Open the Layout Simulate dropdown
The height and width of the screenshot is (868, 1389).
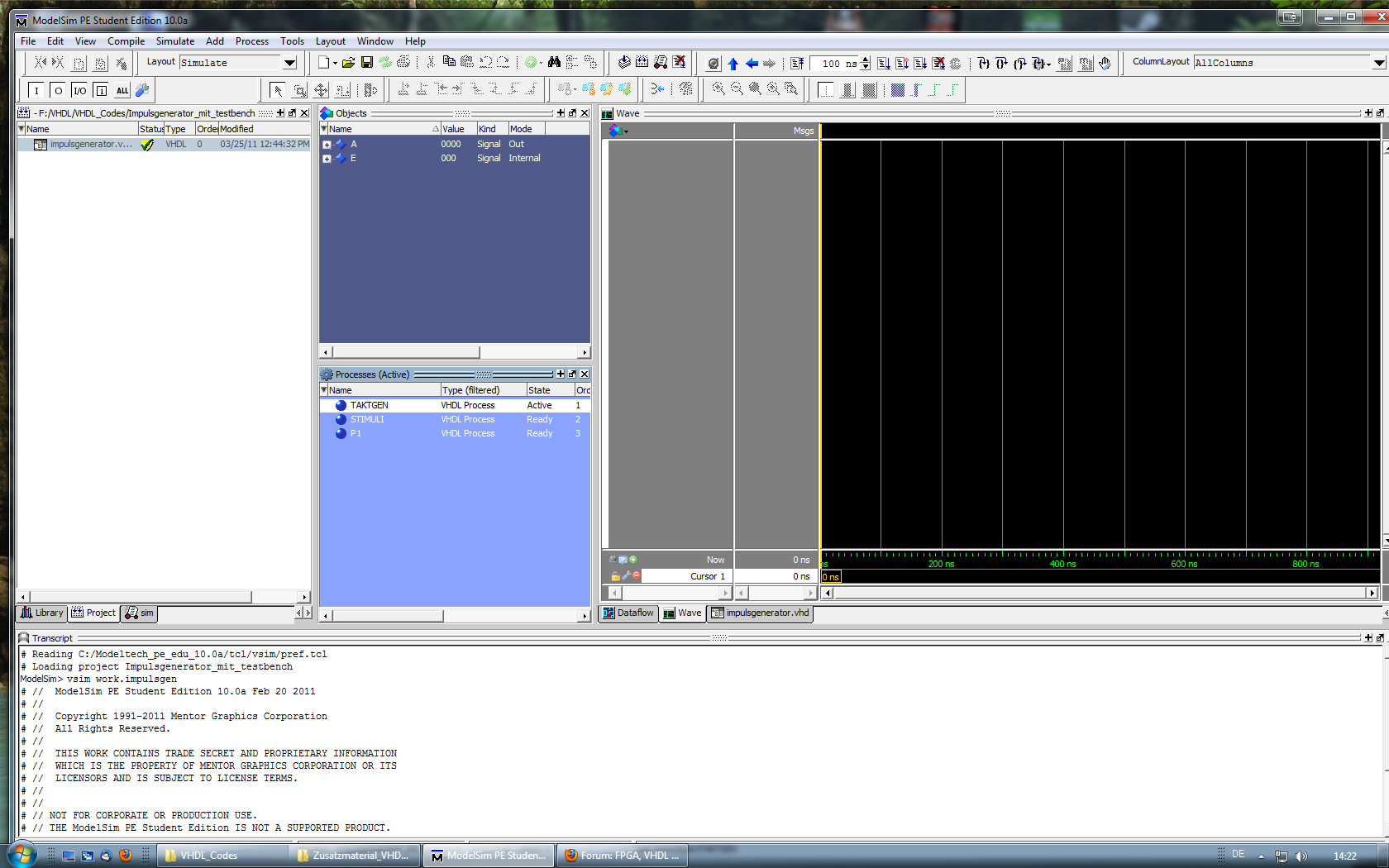(x=289, y=63)
